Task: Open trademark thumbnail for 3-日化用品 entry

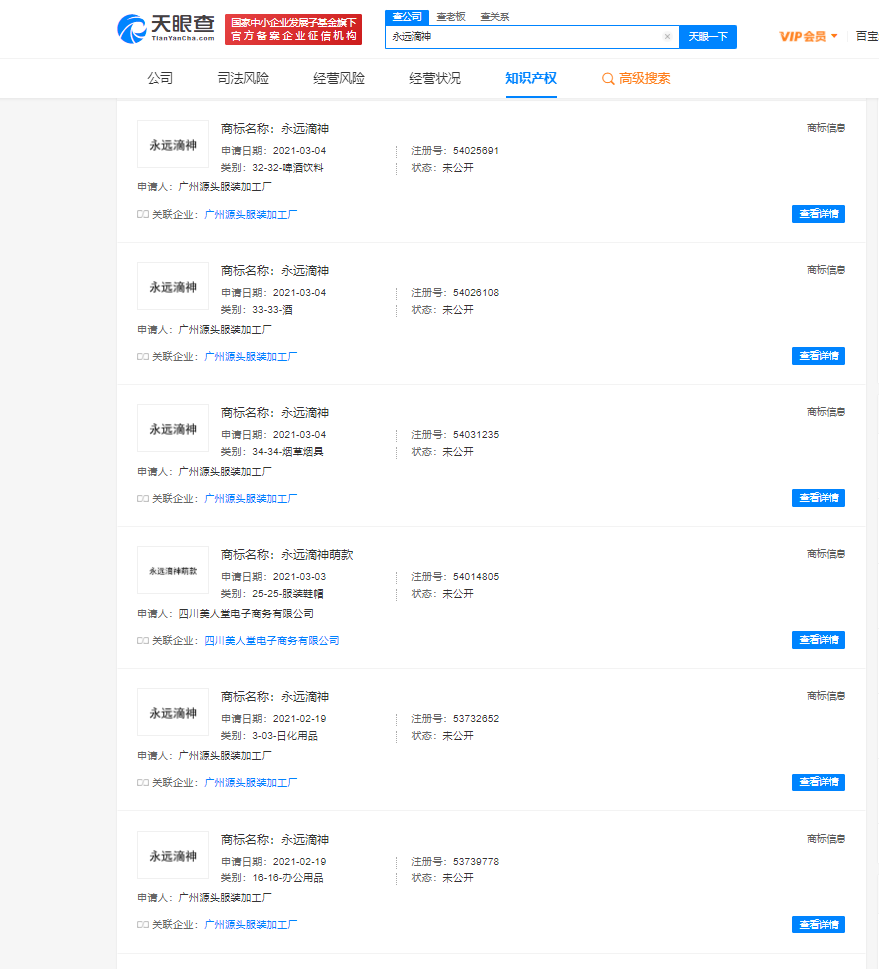Action: tap(173, 712)
